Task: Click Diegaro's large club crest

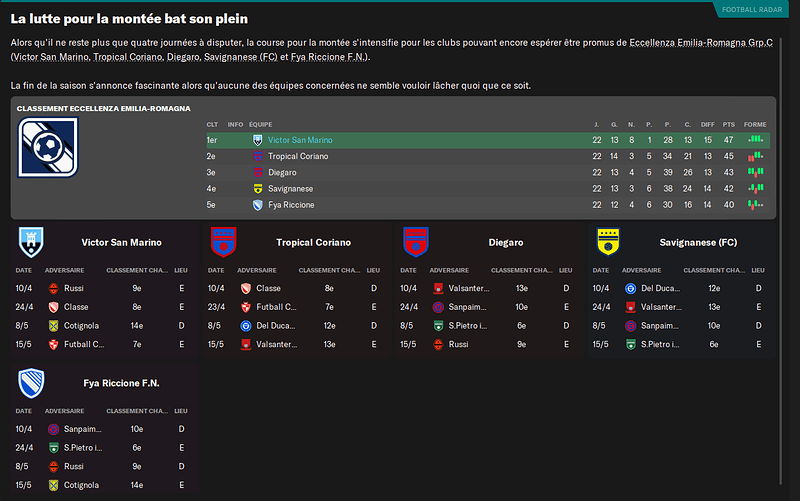Action: tap(416, 242)
